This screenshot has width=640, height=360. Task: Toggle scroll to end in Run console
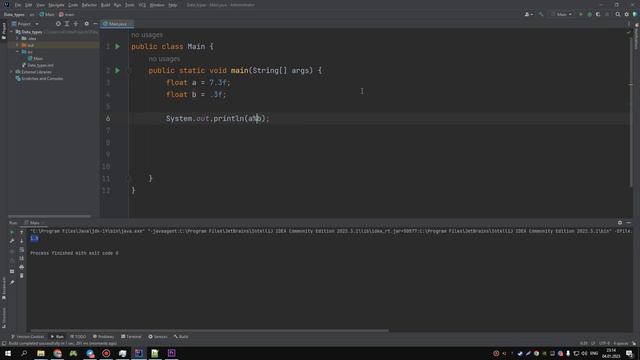point(22,258)
